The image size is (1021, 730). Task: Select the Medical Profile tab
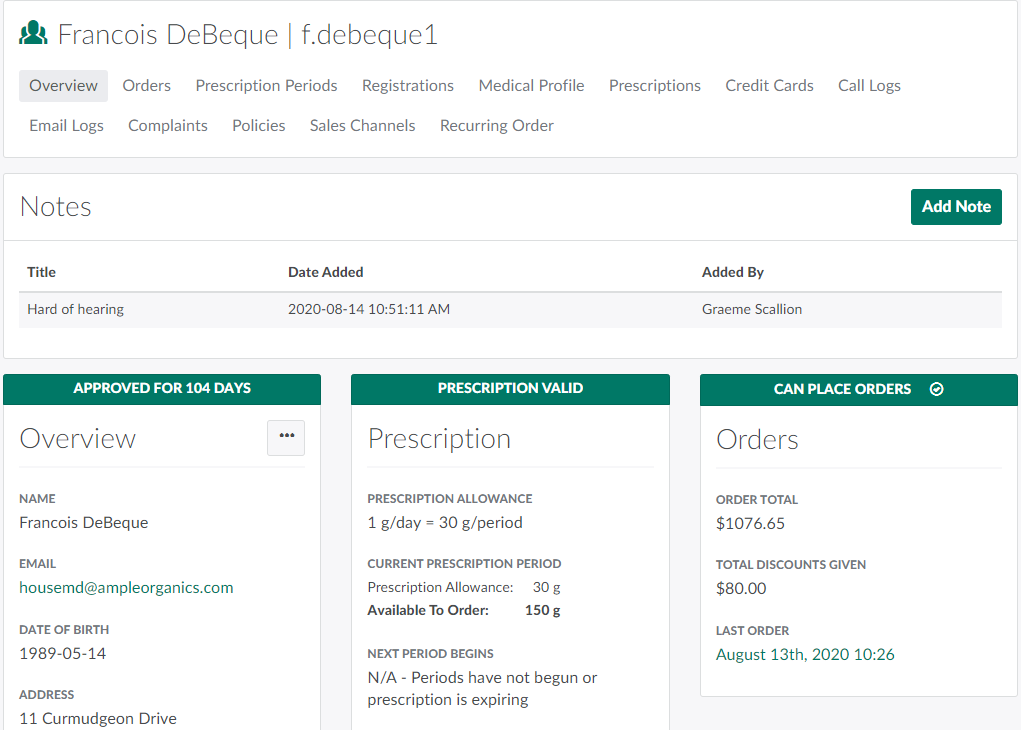531,86
